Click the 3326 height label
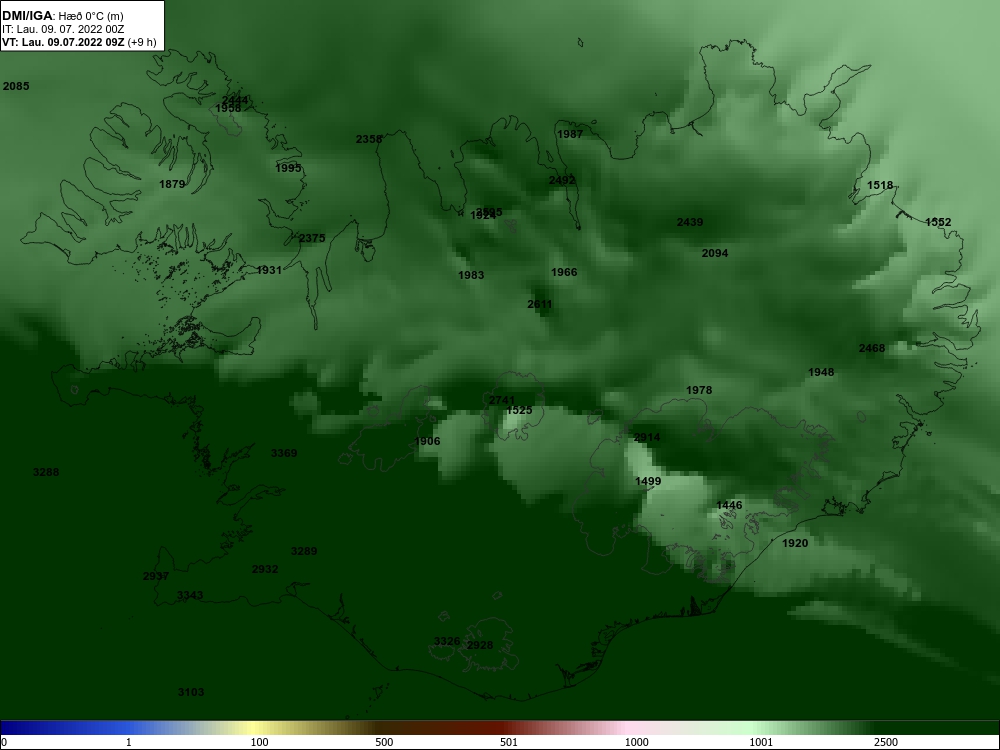This screenshot has height=750, width=1000. click(447, 642)
